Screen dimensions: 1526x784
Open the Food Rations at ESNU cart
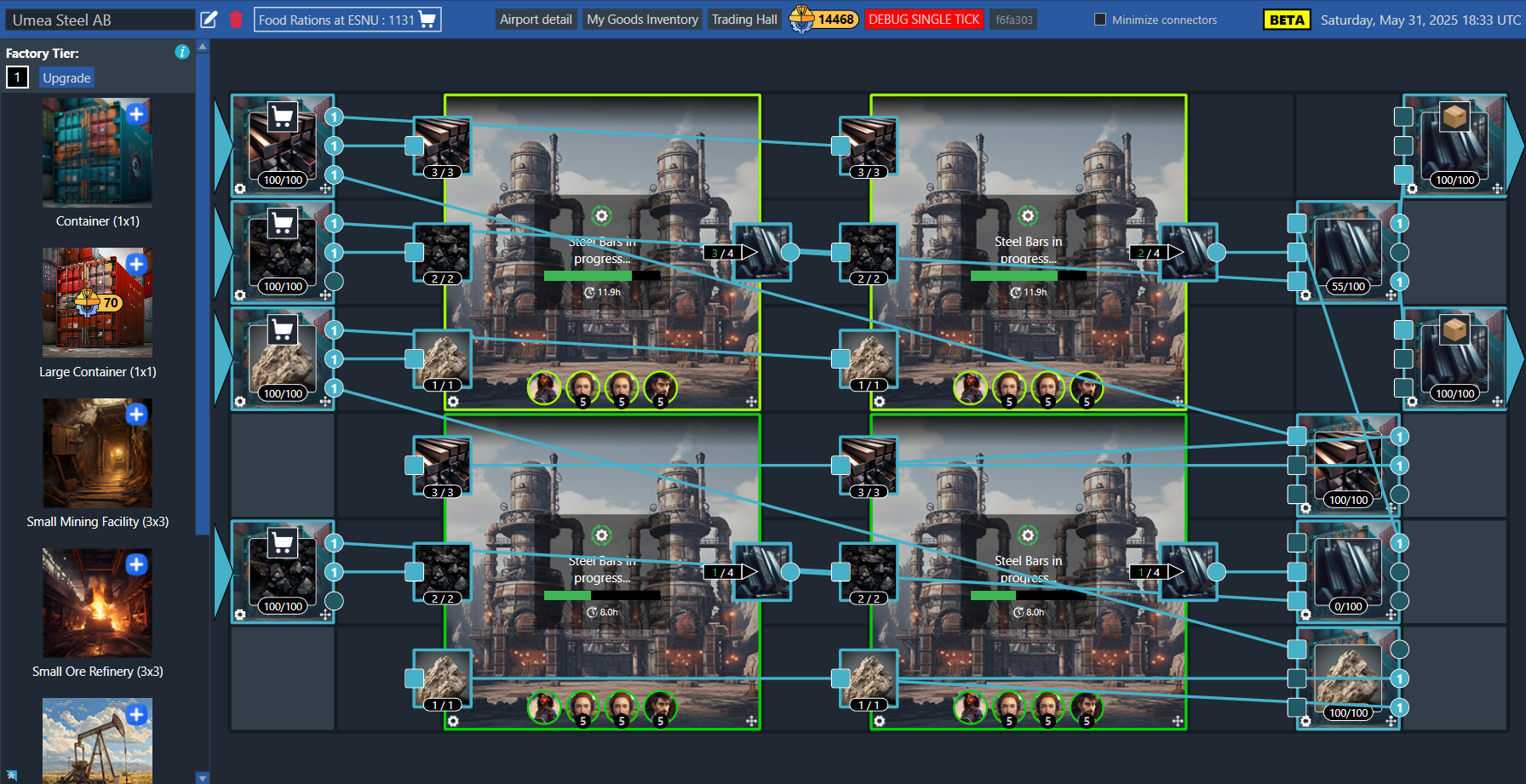click(x=347, y=20)
